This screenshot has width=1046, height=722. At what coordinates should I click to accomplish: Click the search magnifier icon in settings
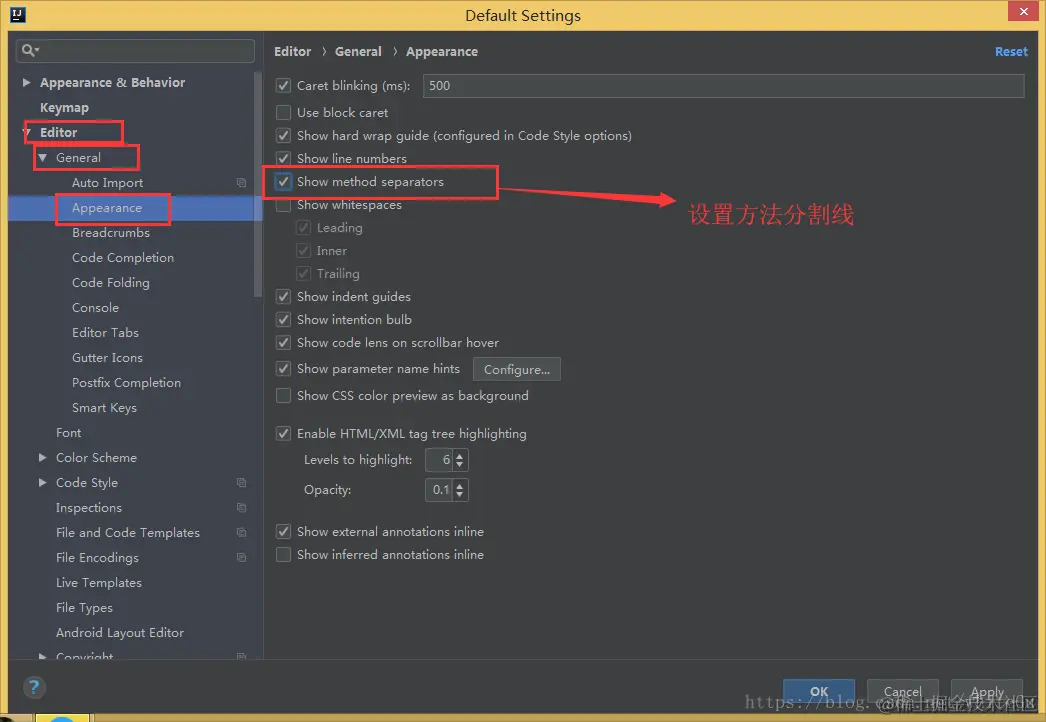27,50
